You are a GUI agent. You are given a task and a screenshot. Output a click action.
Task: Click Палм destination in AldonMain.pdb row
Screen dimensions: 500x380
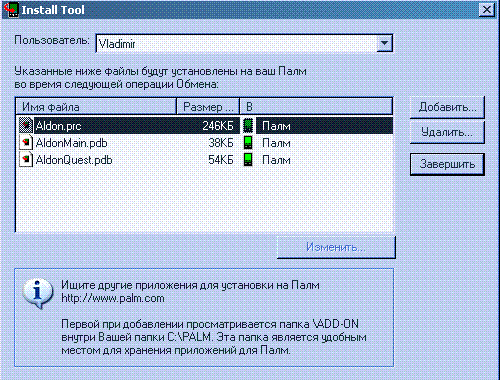276,143
